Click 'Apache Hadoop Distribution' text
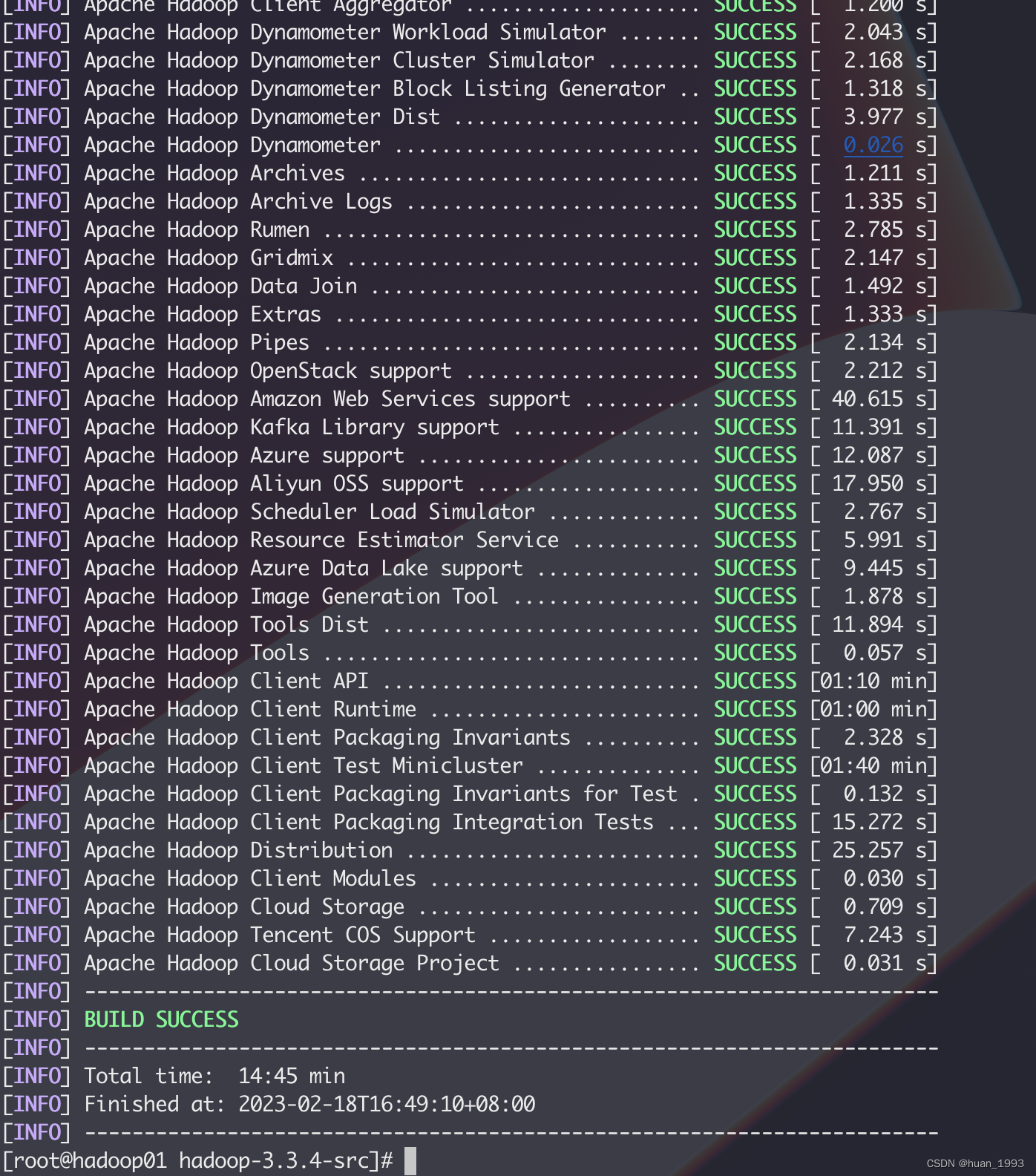 click(238, 850)
